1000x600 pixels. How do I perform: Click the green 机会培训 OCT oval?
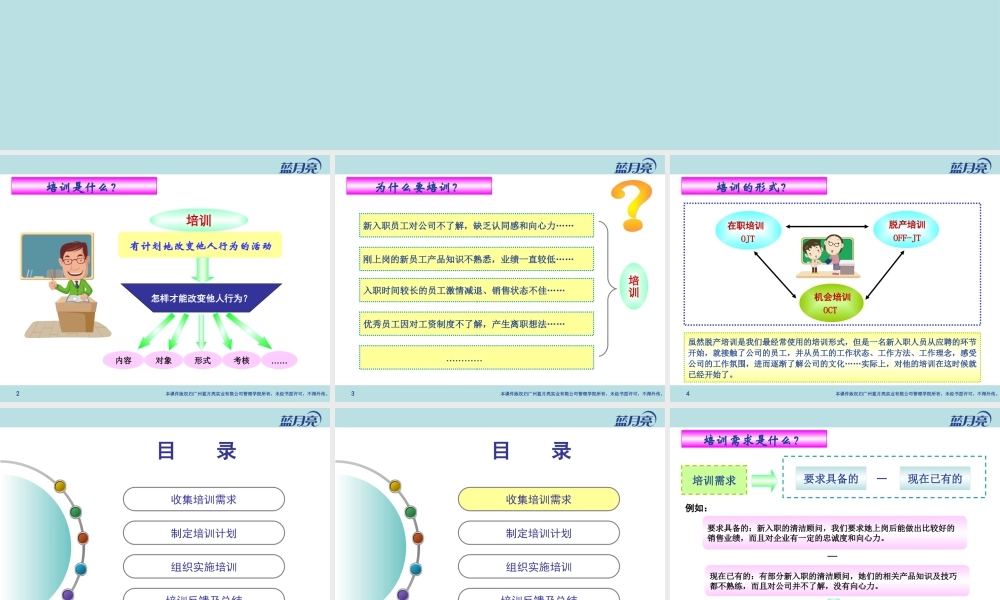click(831, 303)
